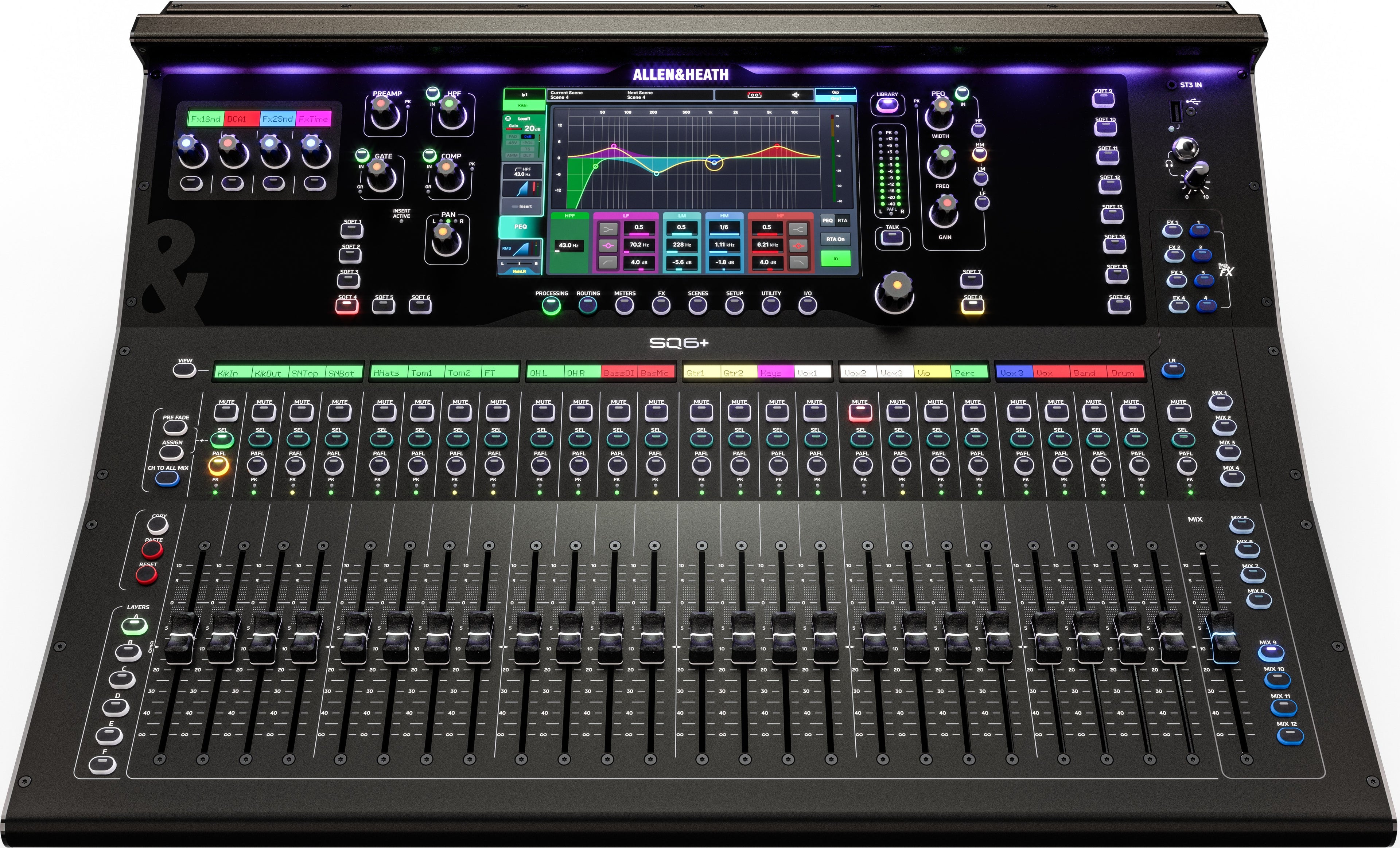Image resolution: width=1400 pixels, height=848 pixels.
Task: Push the TALK key
Action: 892,238
